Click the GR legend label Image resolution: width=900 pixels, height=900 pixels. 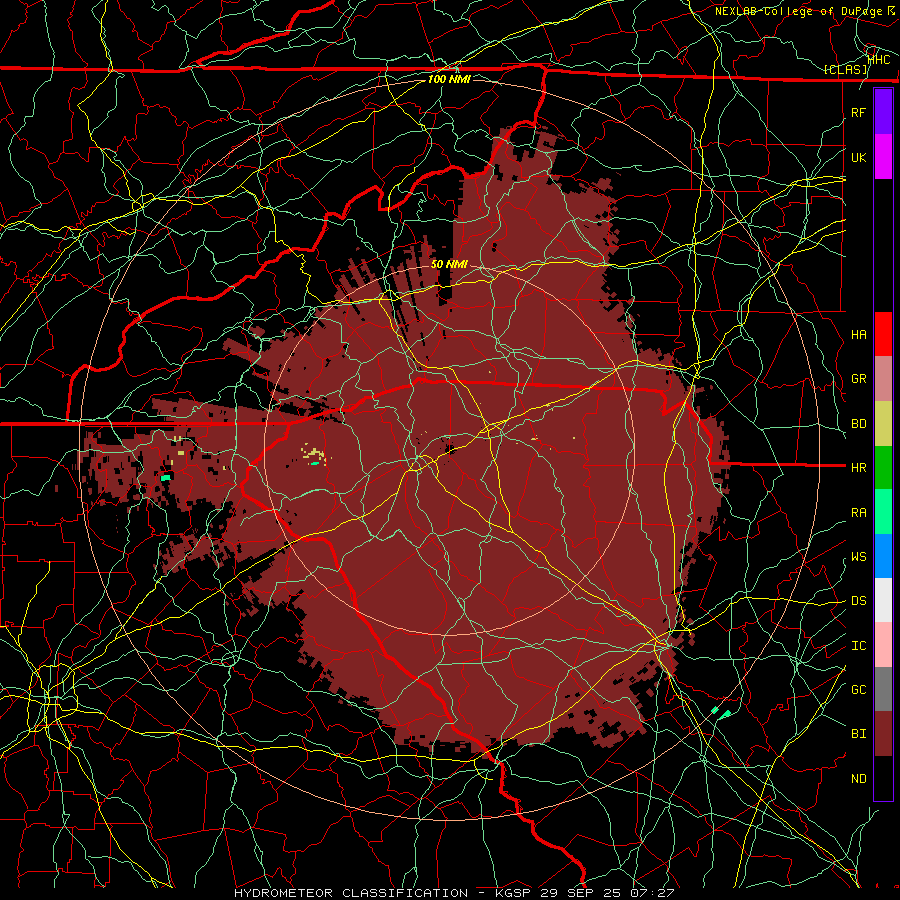coord(858,379)
